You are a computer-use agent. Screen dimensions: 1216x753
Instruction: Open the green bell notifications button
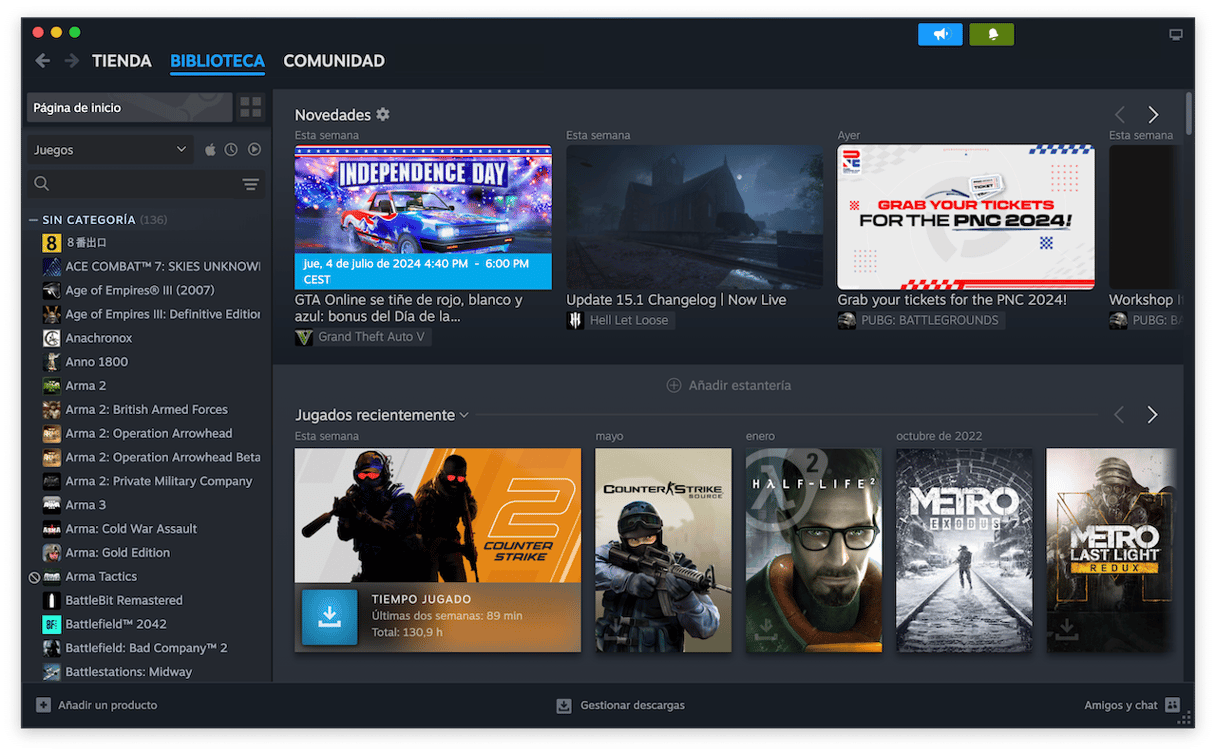pos(992,34)
